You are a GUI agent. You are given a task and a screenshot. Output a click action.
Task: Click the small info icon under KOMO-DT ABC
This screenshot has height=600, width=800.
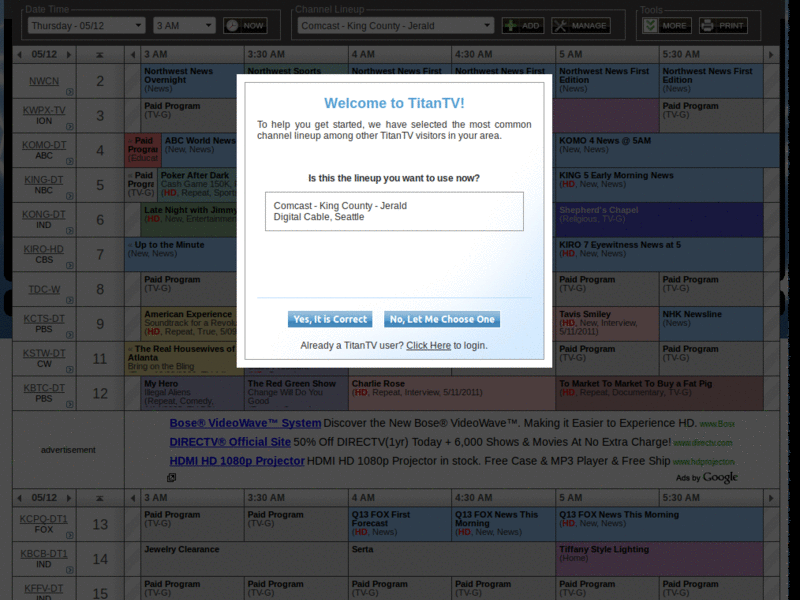click(x=70, y=161)
